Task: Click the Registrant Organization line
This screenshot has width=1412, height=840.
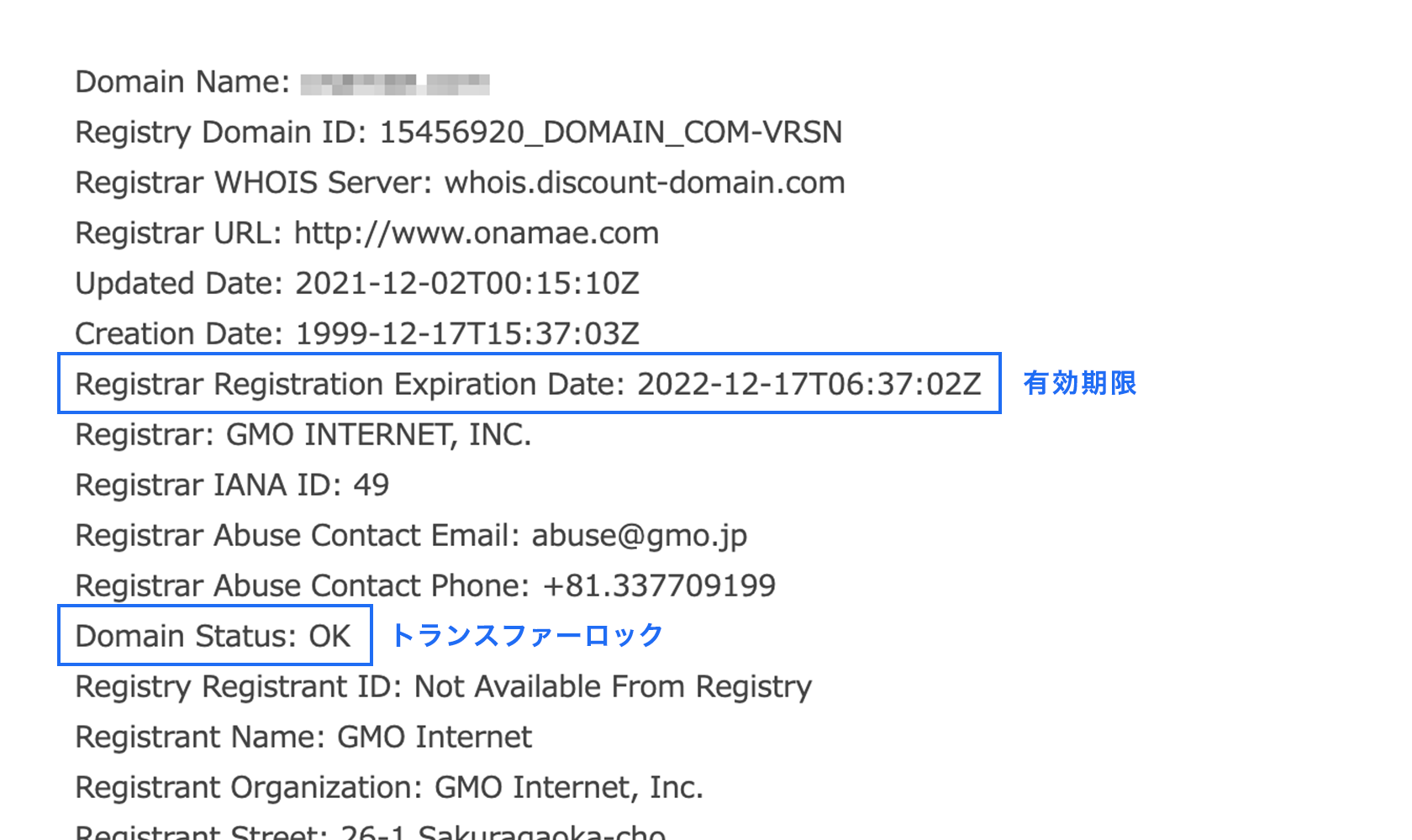Action: (389, 788)
